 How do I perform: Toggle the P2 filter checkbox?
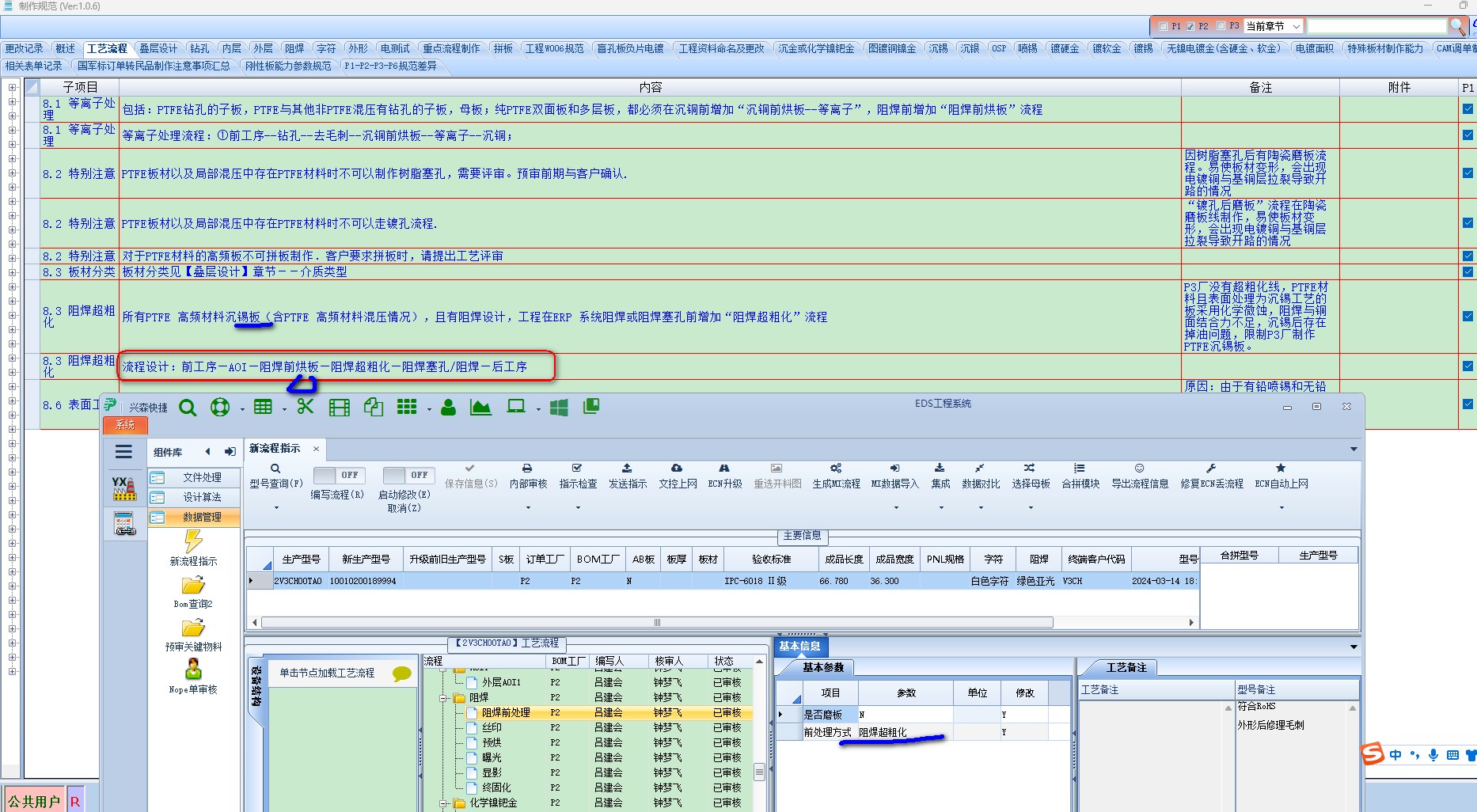point(1190,26)
